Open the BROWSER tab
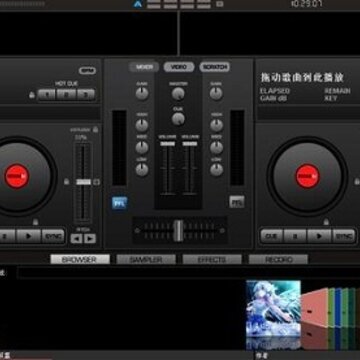Viewport: 360px width, 360px height. [x=80, y=259]
